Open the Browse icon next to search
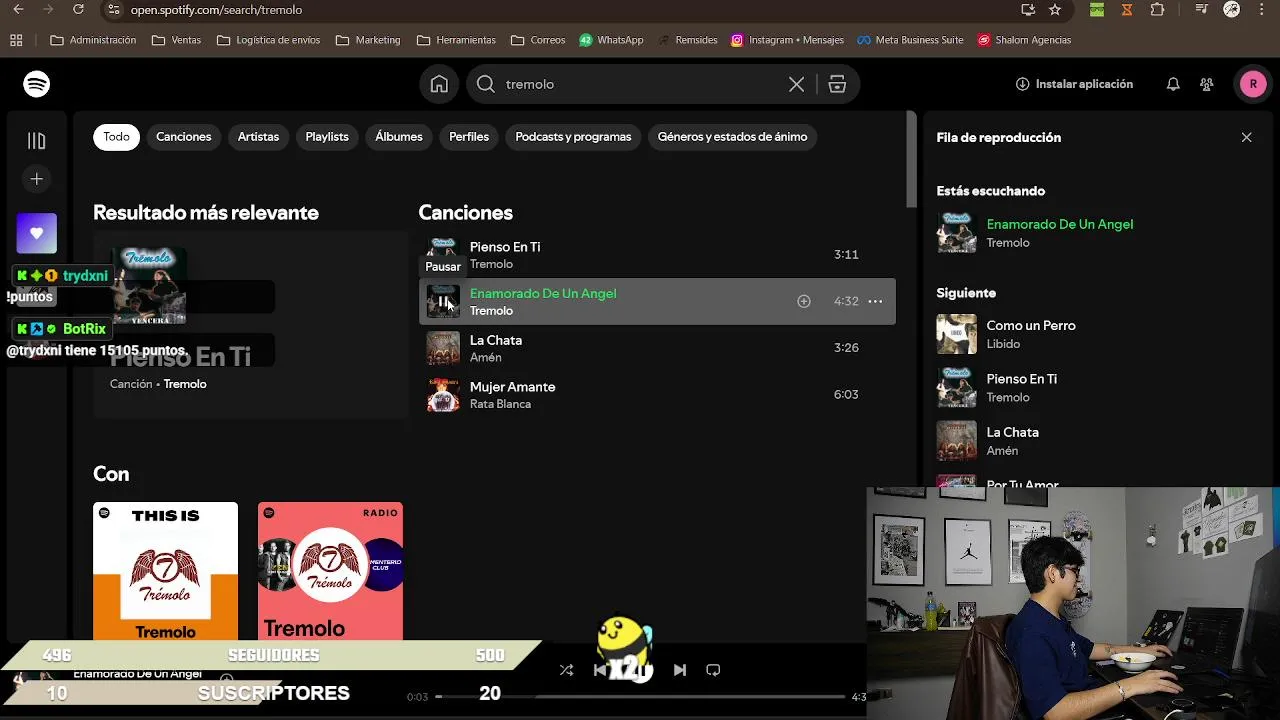1280x720 pixels. click(x=837, y=85)
